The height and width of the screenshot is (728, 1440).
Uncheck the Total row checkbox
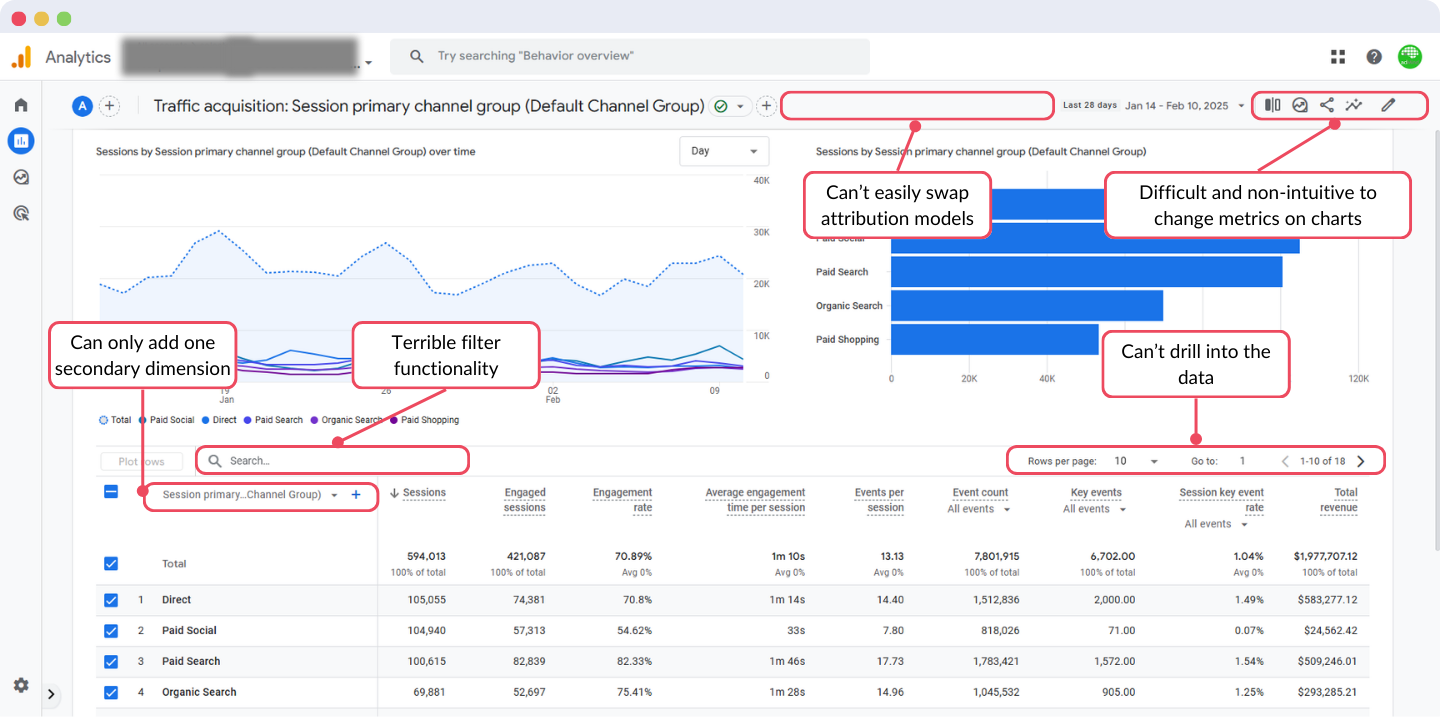tap(111, 564)
